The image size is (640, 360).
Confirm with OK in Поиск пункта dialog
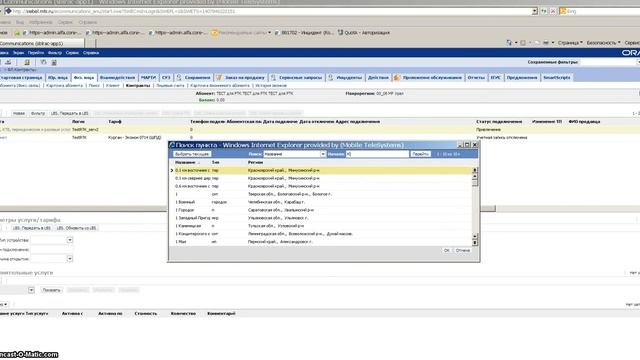pyautogui.click(x=447, y=250)
